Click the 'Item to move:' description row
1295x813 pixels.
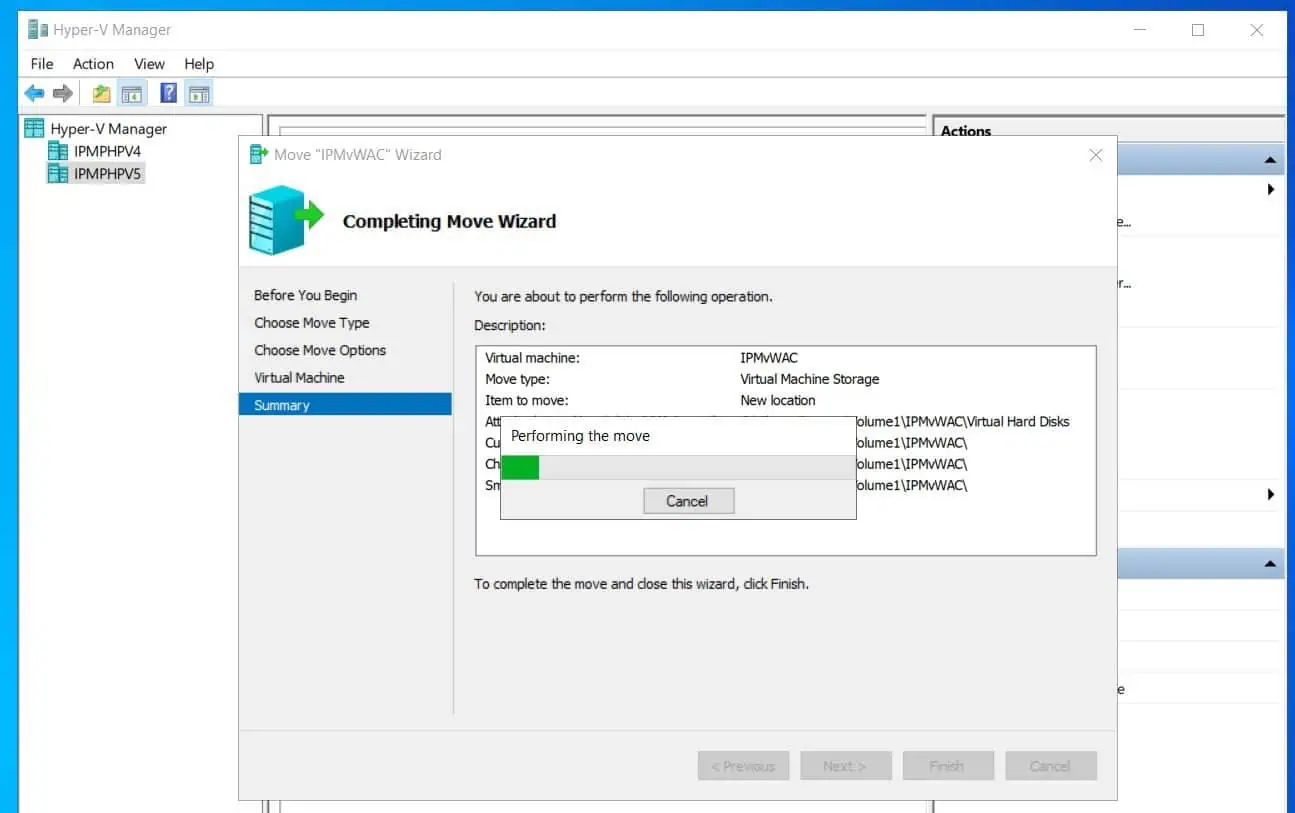pos(785,400)
